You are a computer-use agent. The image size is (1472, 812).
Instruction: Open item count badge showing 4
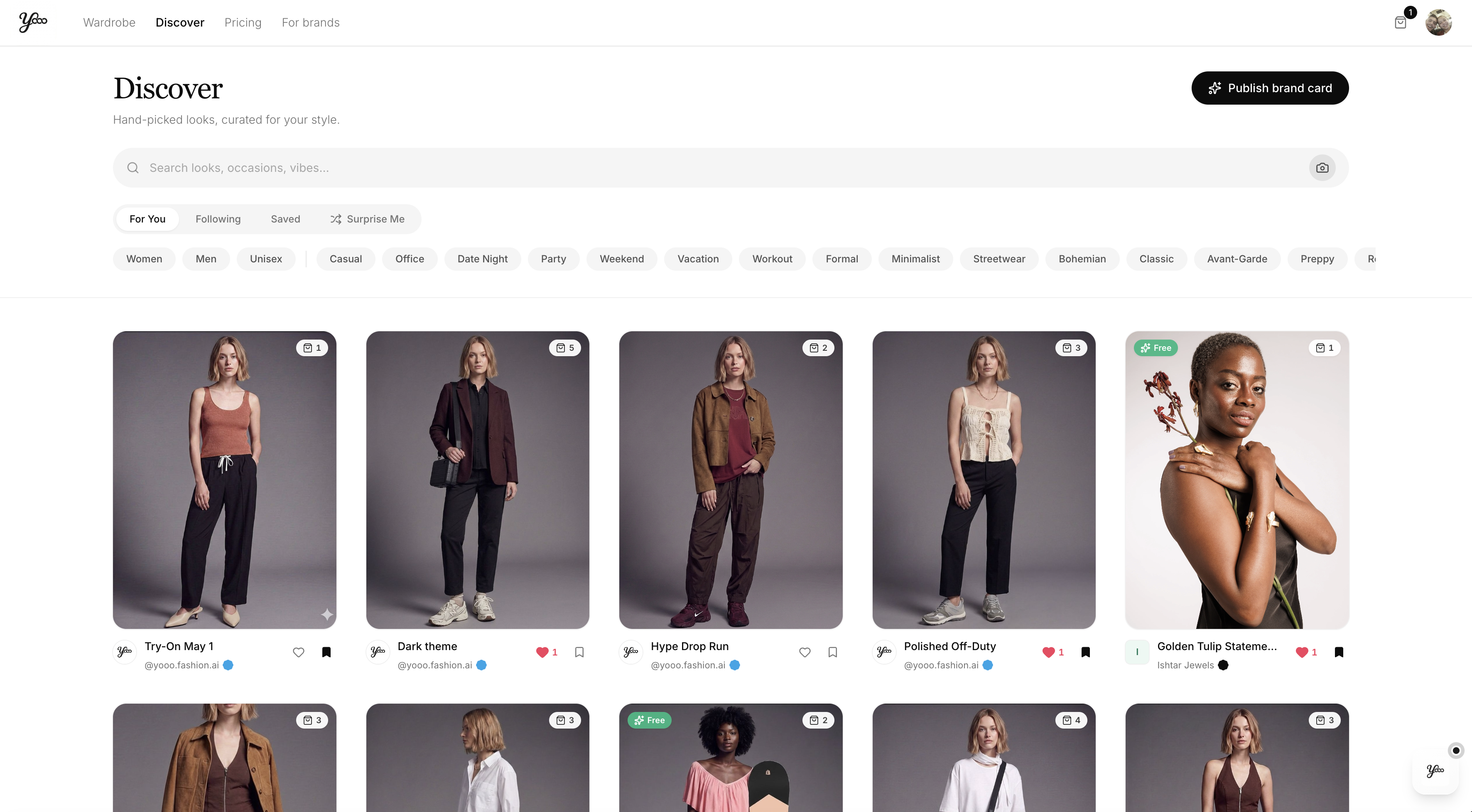coord(1072,720)
